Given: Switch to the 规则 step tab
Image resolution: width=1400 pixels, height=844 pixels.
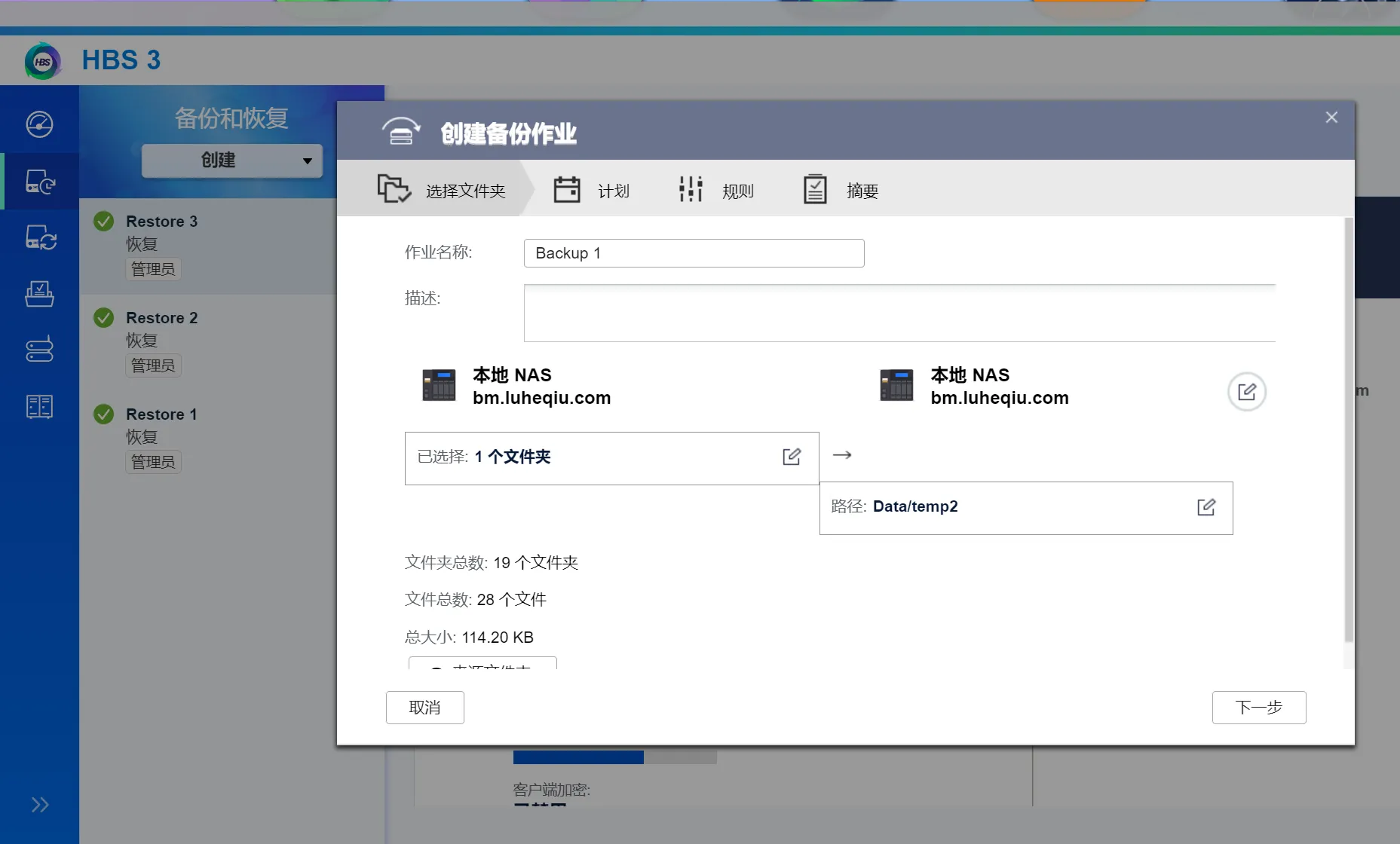Looking at the screenshot, I should pyautogui.click(x=716, y=191).
